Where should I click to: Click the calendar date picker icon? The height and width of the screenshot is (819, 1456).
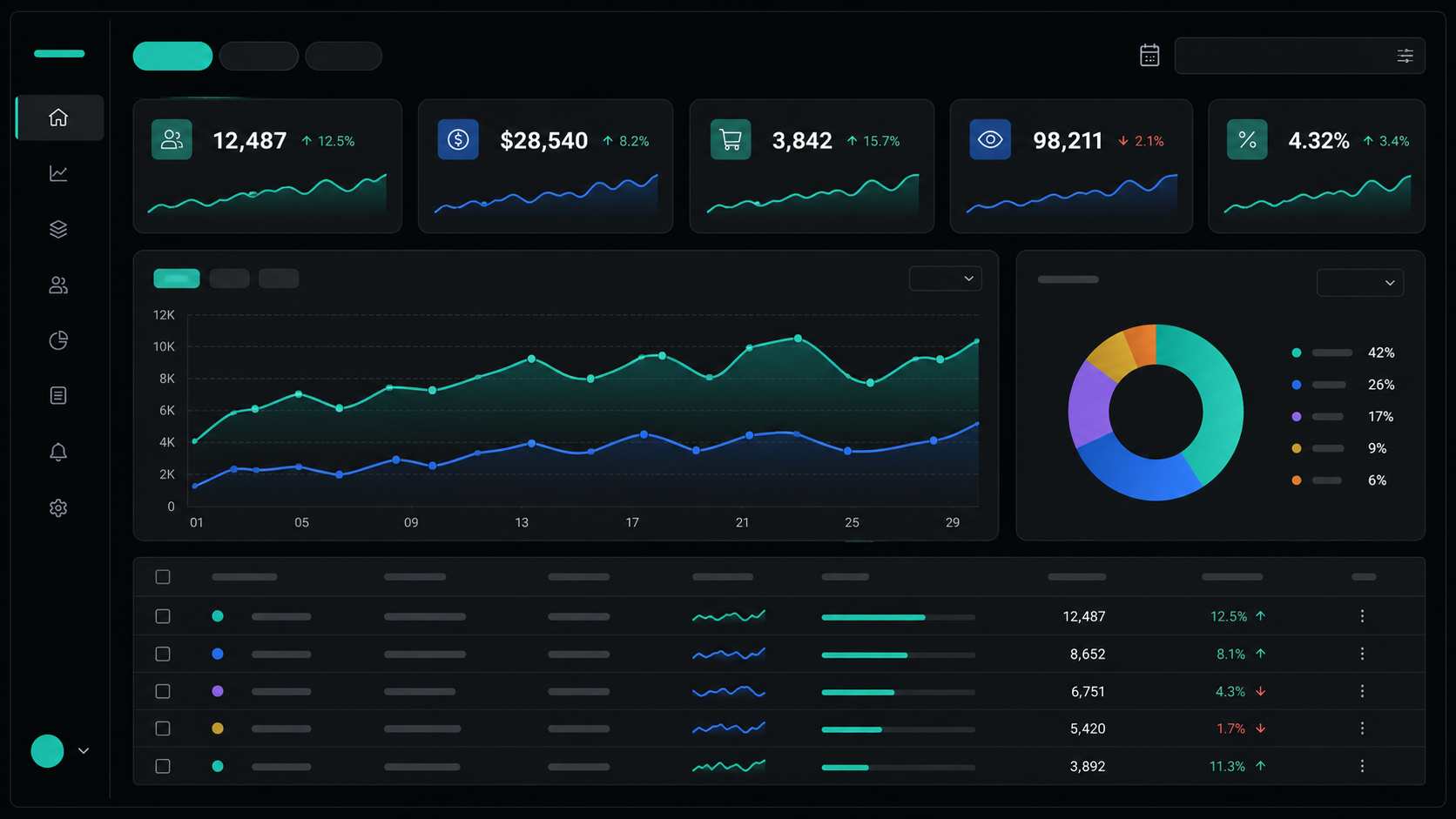click(x=1149, y=56)
